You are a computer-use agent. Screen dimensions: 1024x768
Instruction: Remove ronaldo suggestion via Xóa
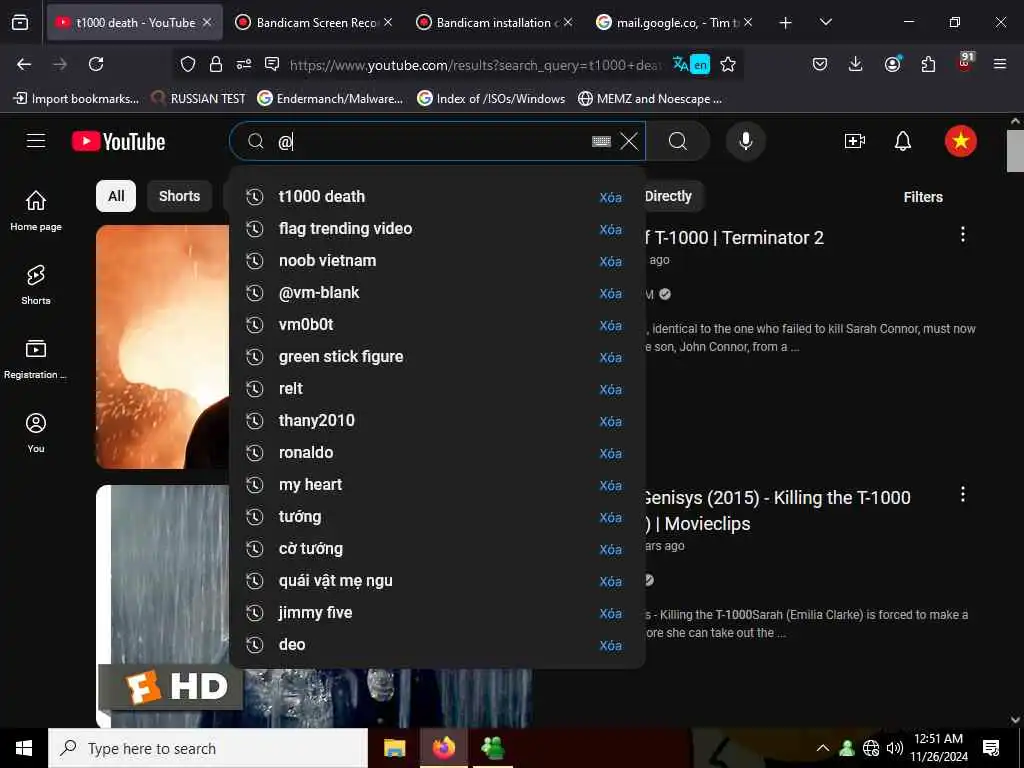(611, 453)
